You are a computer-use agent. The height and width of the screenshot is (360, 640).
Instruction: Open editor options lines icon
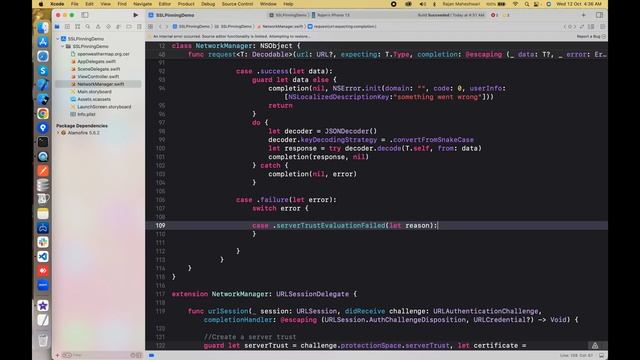click(x=591, y=27)
